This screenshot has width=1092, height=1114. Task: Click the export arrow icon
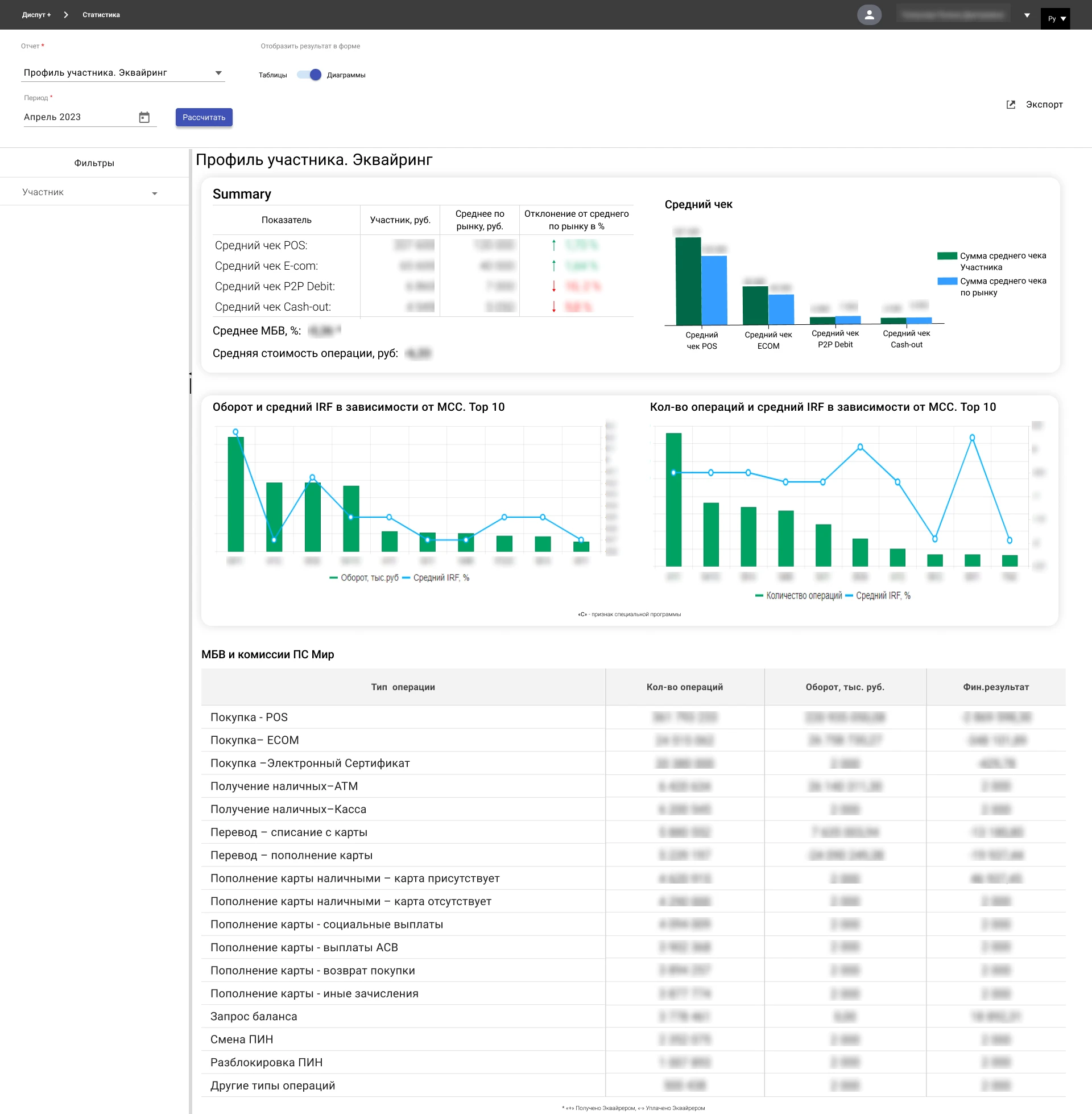(1011, 104)
